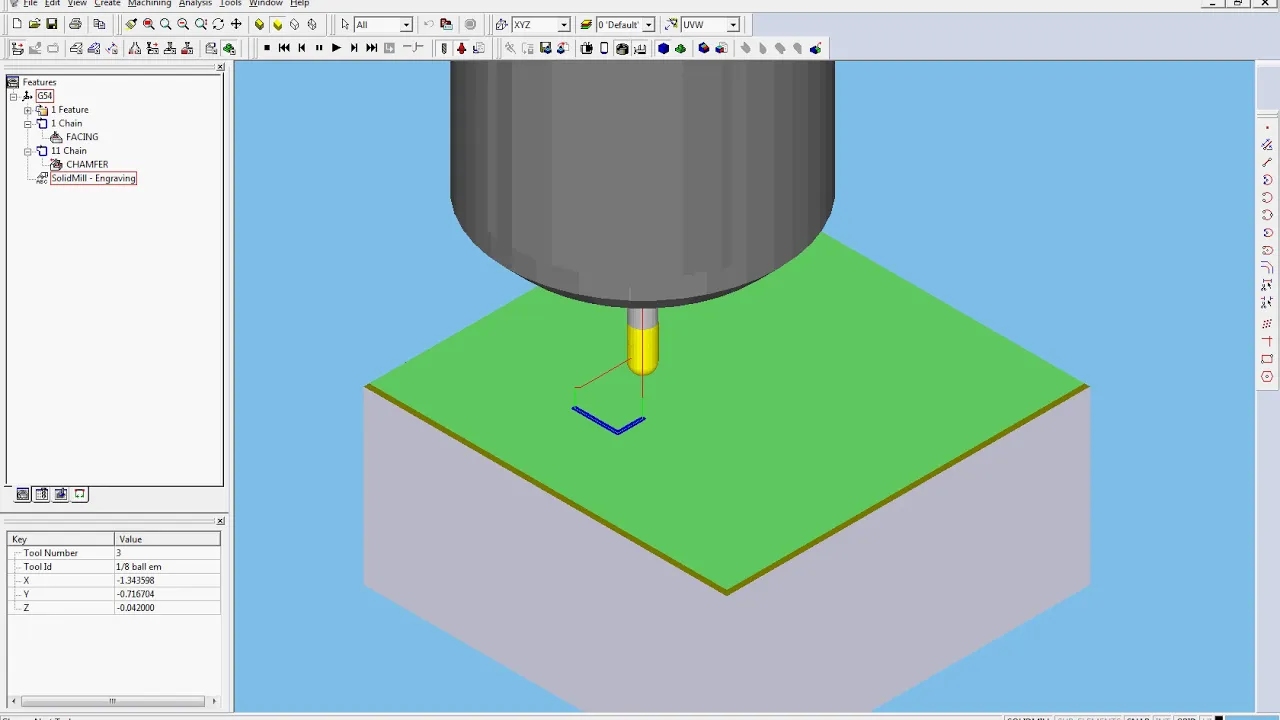The image size is (1280, 720).
Task: Step simulation forward one move
Action: pyautogui.click(x=354, y=48)
